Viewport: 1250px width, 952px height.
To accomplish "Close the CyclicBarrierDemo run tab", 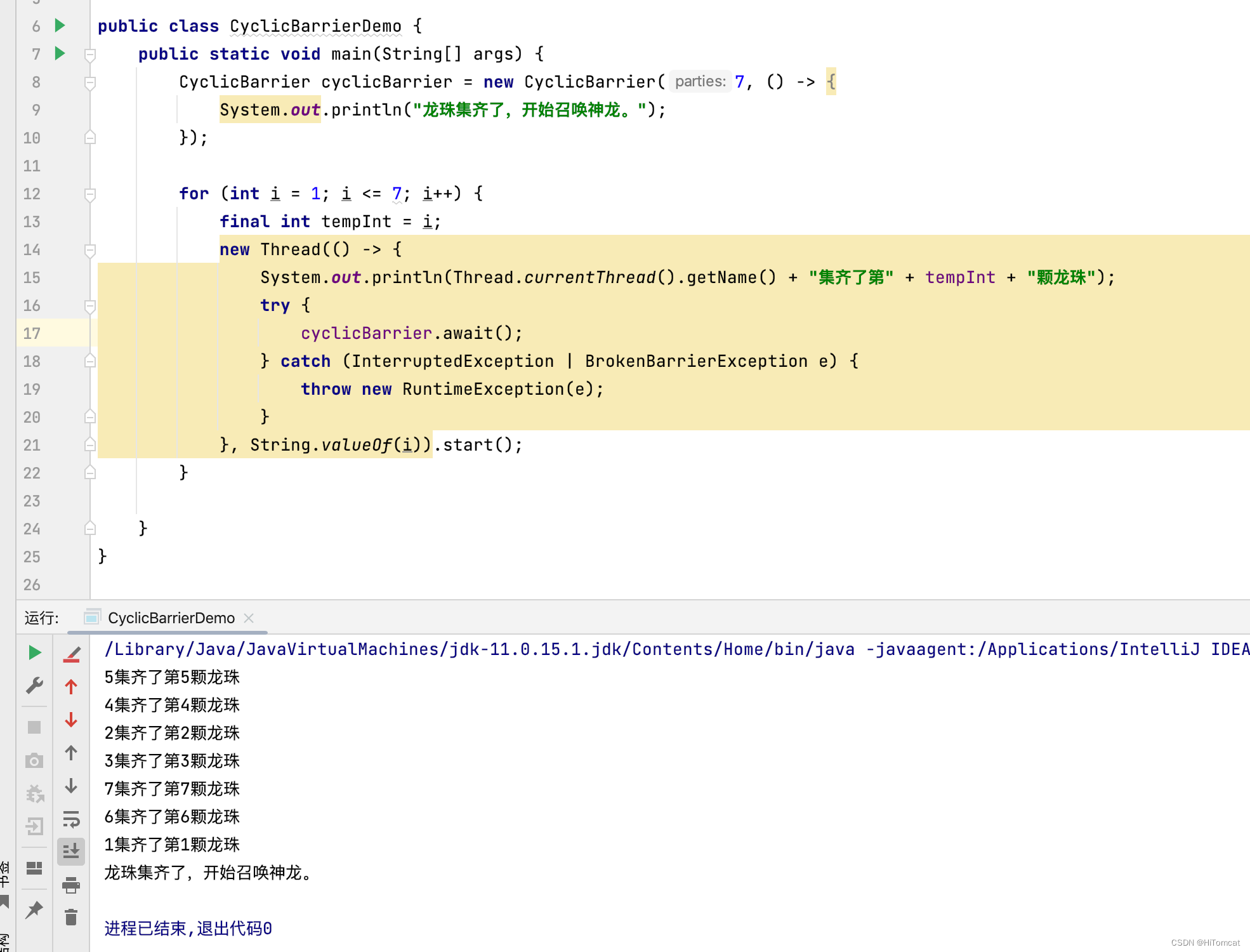I will pos(249,618).
